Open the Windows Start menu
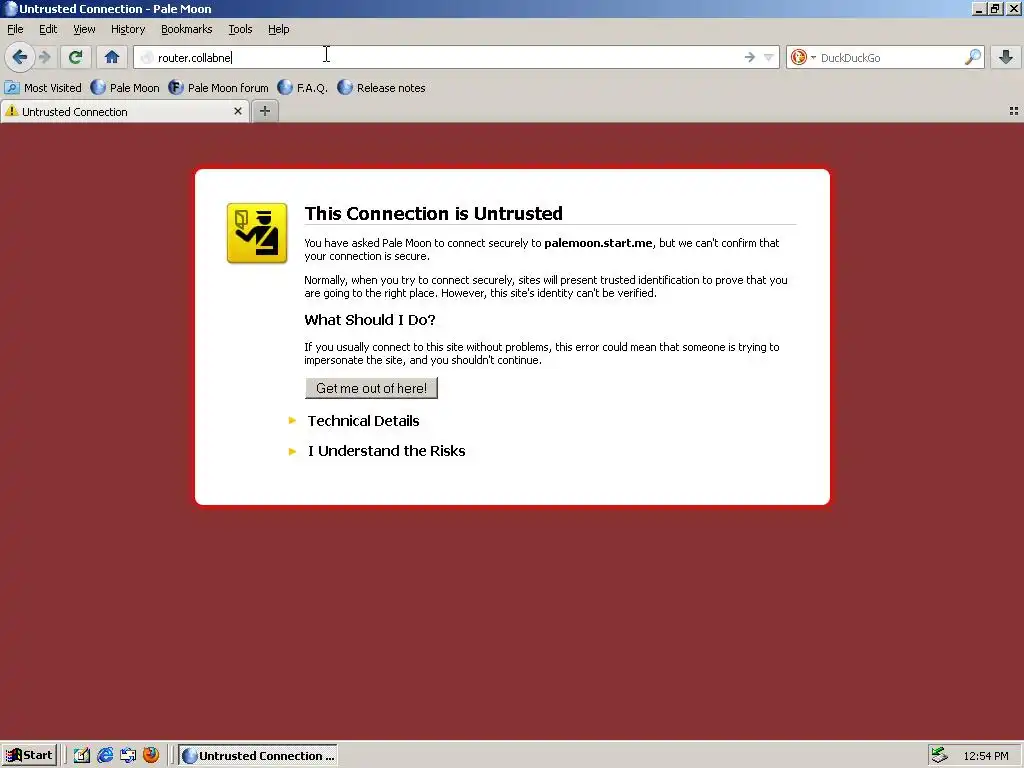This screenshot has width=1024, height=768. tap(29, 756)
